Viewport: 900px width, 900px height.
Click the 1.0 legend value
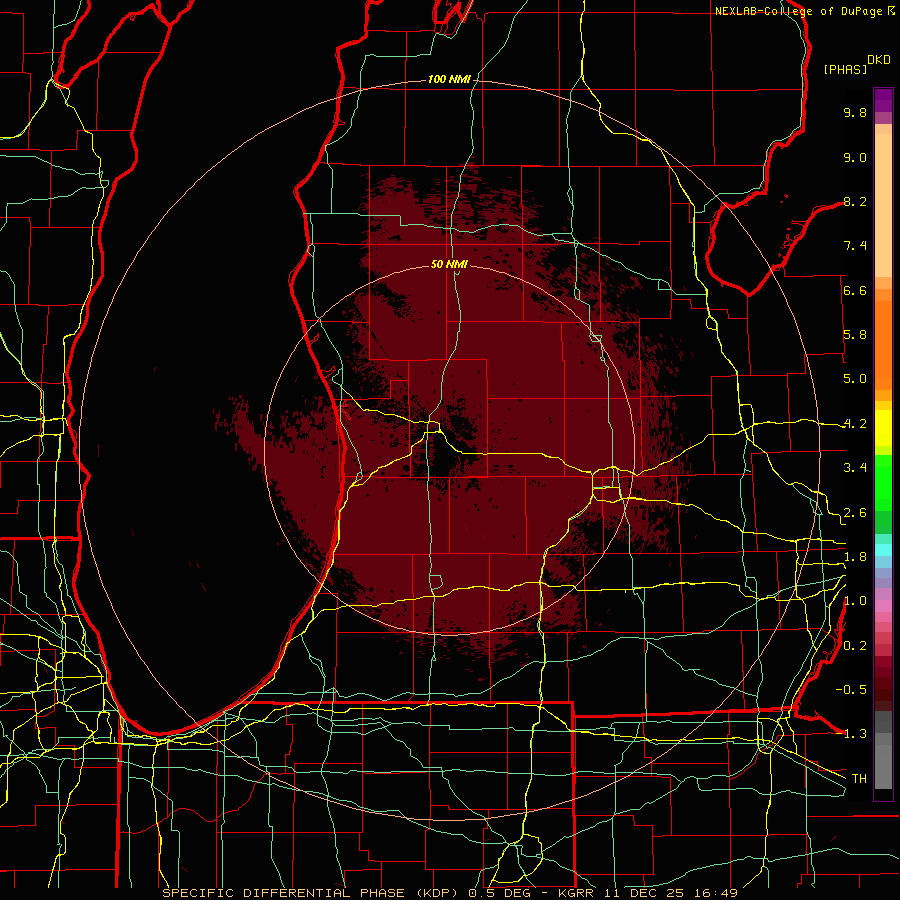pyautogui.click(x=855, y=601)
